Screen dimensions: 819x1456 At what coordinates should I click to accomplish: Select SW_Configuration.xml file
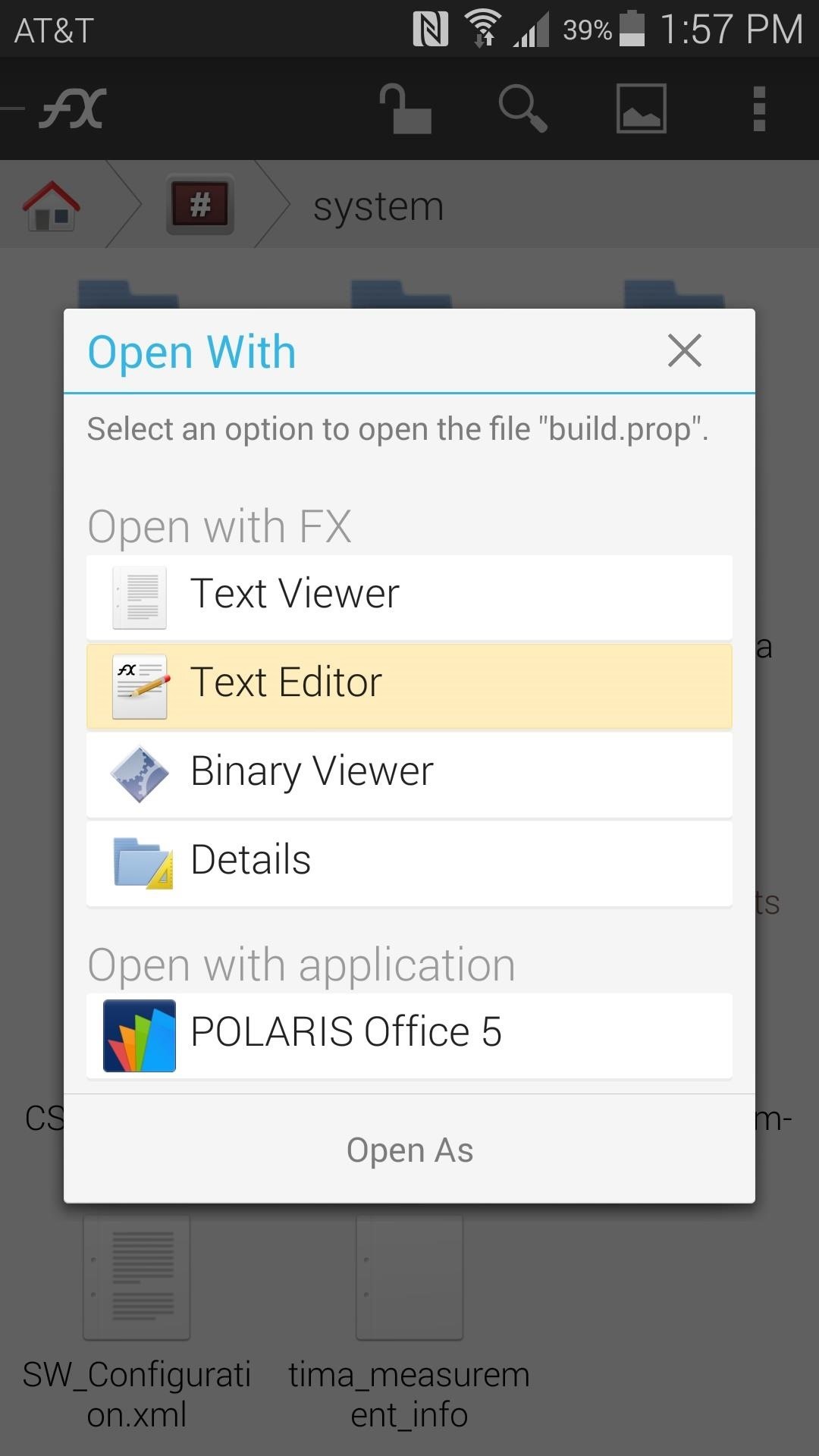pos(136,1324)
